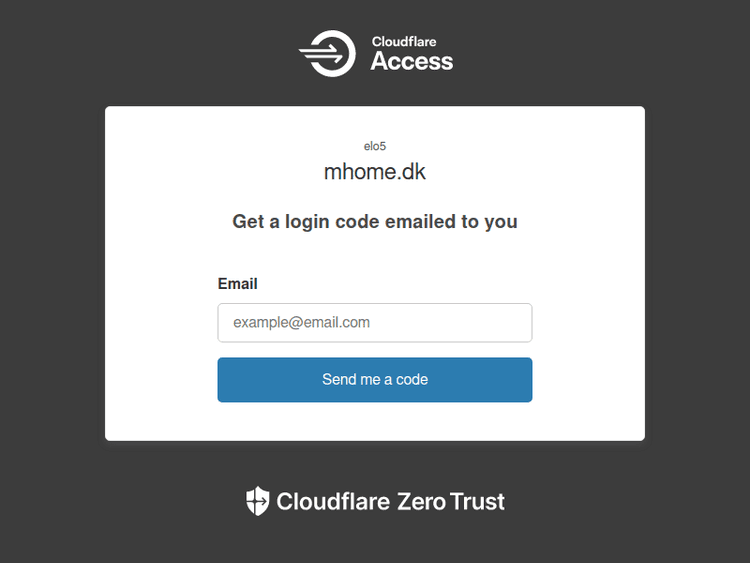Click the 'Get a login code emailed to you' heading
The image size is (750, 563).
click(375, 222)
